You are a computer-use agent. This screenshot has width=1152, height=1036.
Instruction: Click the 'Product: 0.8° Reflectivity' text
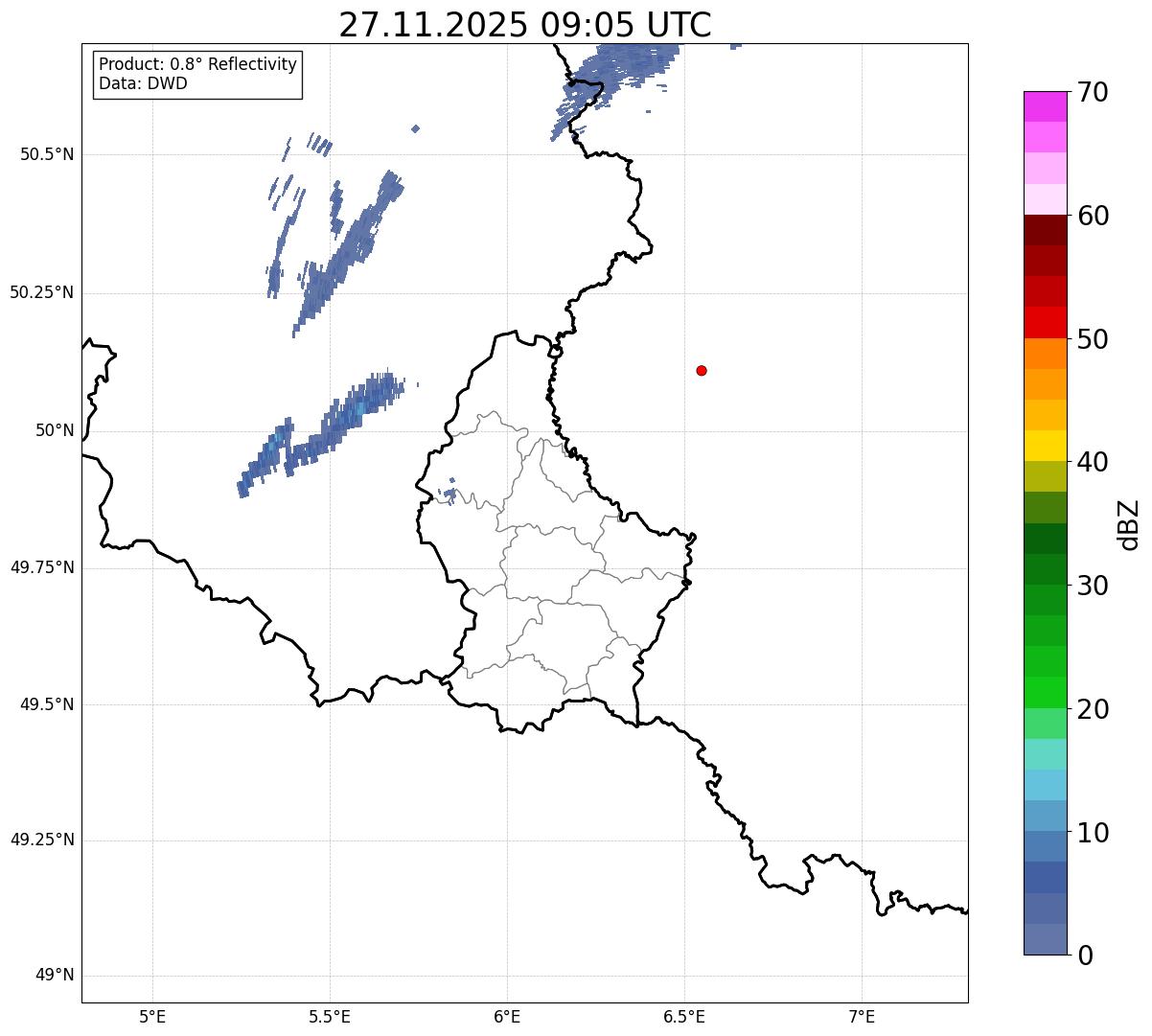coord(198,64)
